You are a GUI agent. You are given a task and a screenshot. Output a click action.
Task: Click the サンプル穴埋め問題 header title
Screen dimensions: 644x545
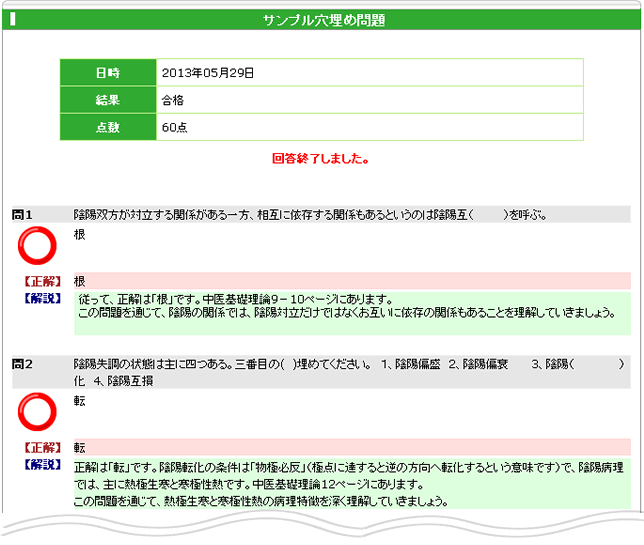pyautogui.click(x=324, y=20)
